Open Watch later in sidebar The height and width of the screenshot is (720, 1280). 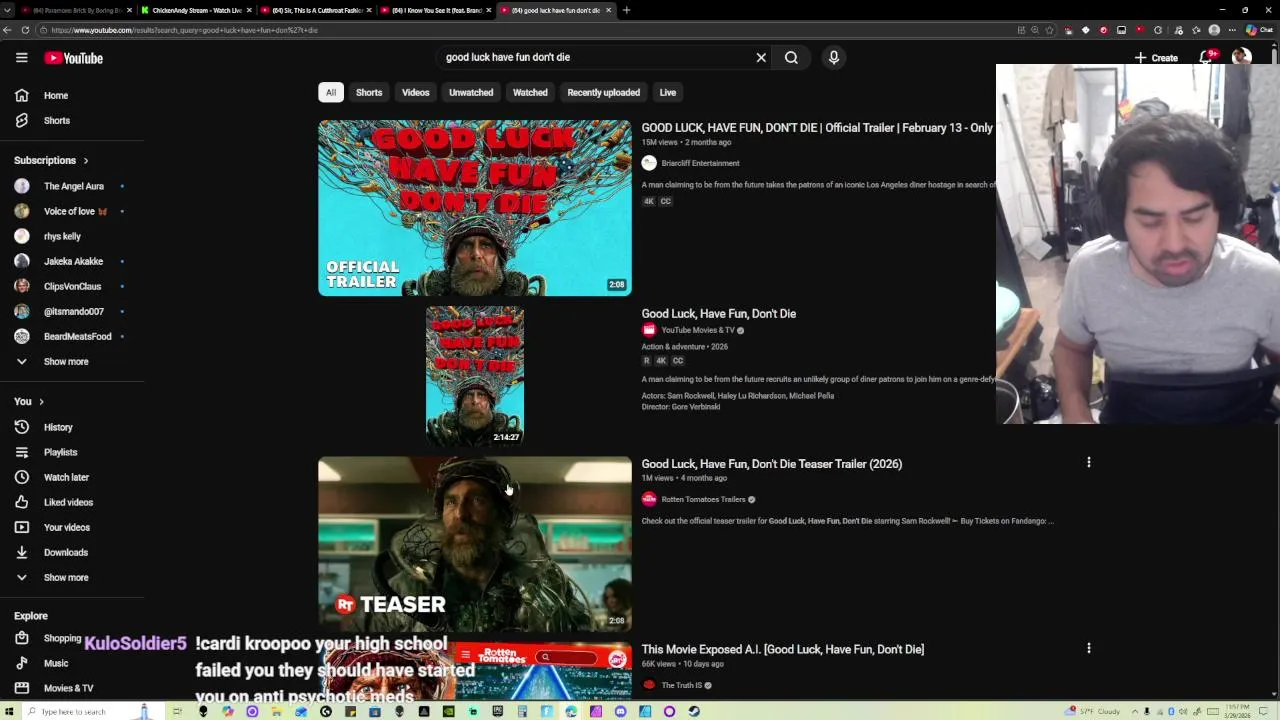(x=66, y=477)
